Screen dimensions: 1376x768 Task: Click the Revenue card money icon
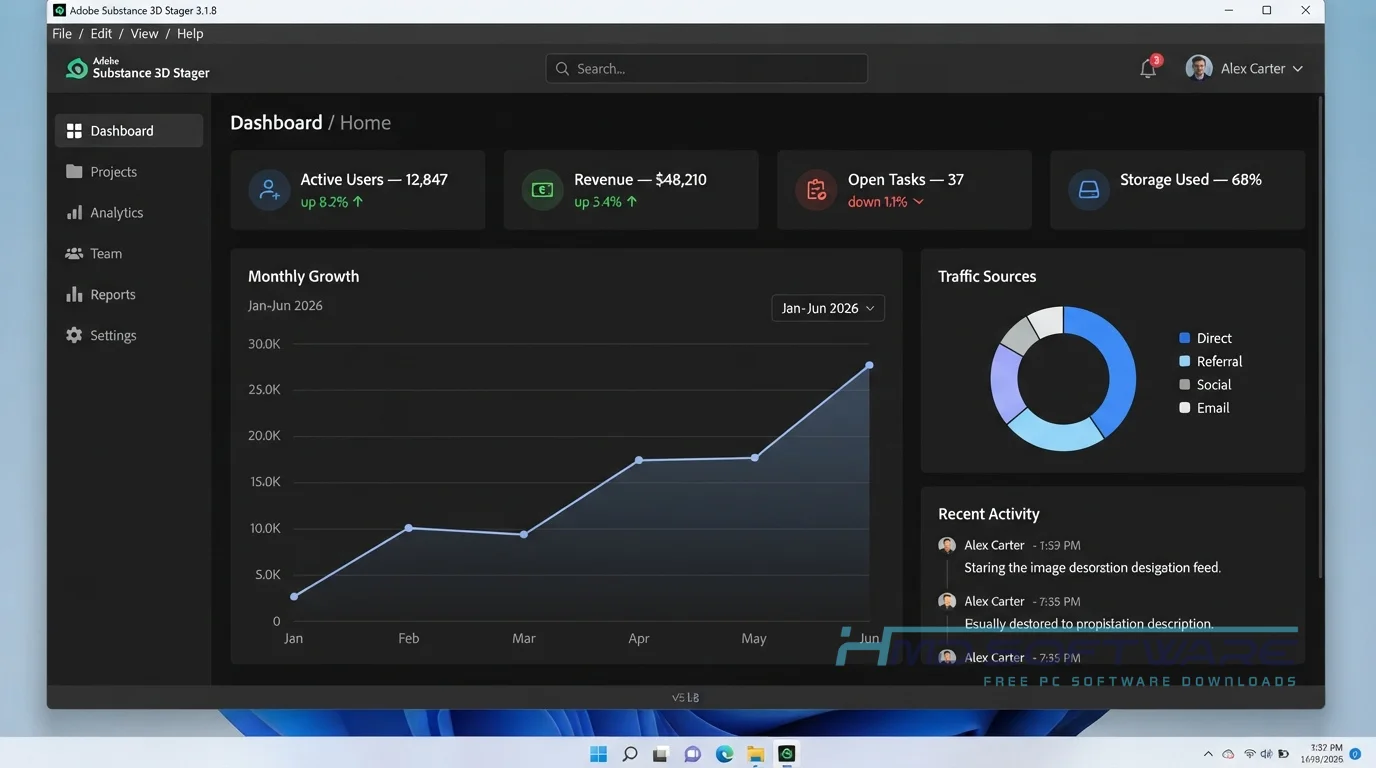(x=542, y=190)
